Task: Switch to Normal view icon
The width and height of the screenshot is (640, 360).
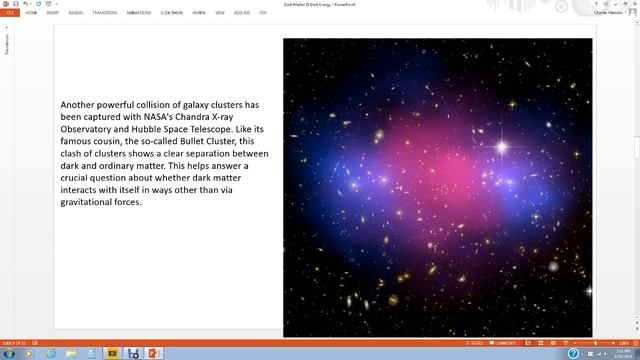Action: click(x=528, y=343)
